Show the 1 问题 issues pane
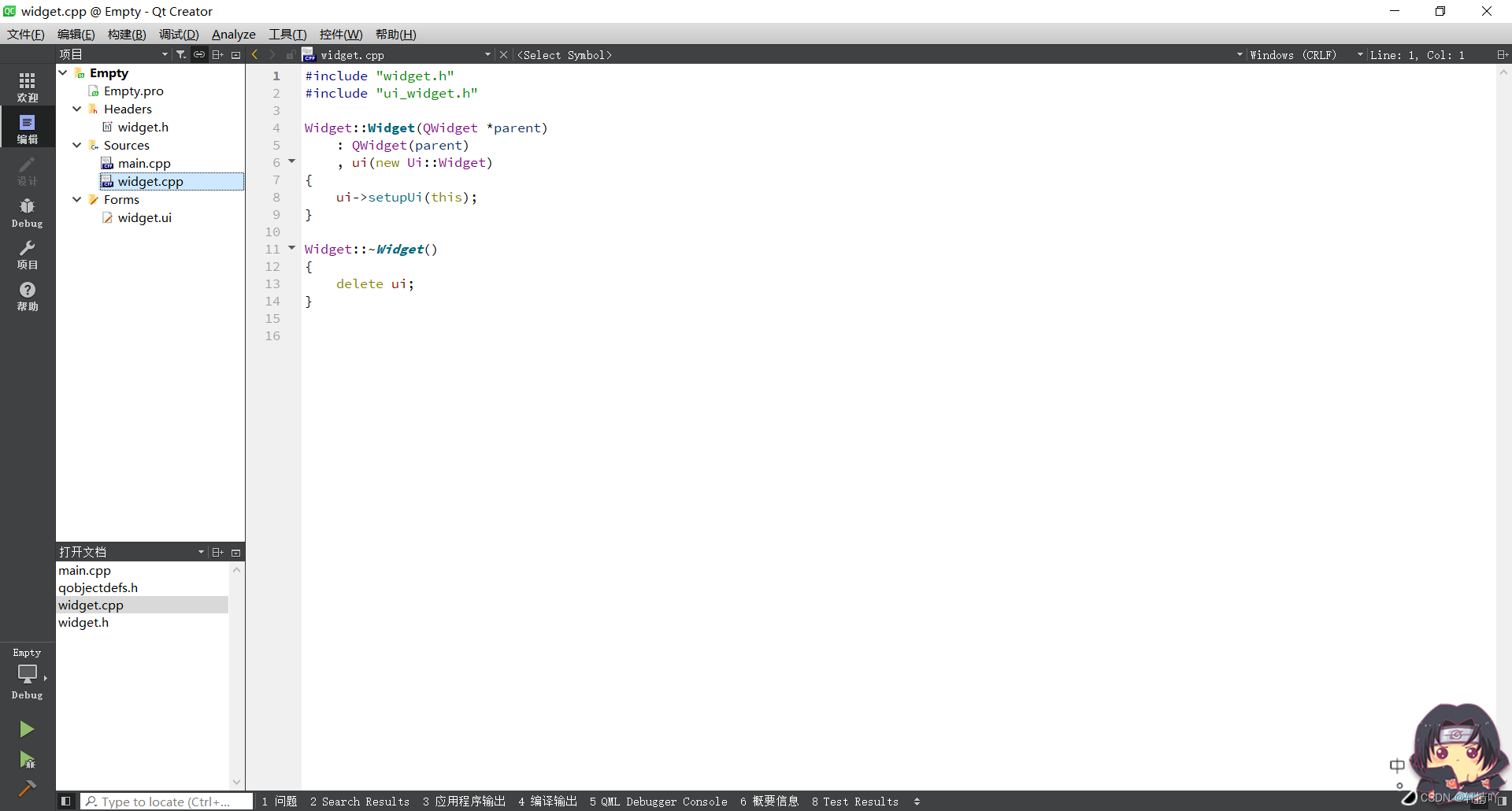The image size is (1512, 811). coord(280,802)
